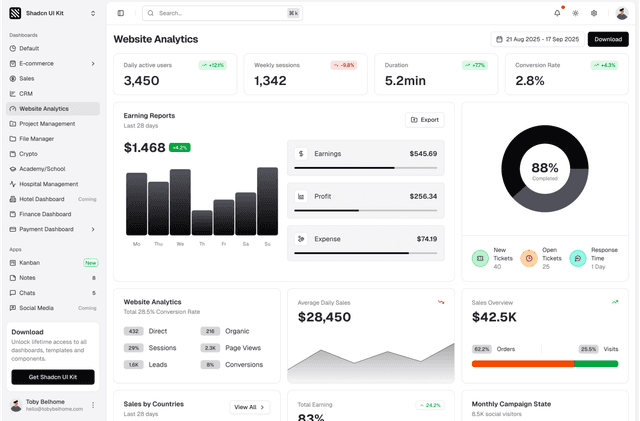This screenshot has width=640, height=421.
Task: Click the $42.5K Sales Overview value
Action: (494, 317)
